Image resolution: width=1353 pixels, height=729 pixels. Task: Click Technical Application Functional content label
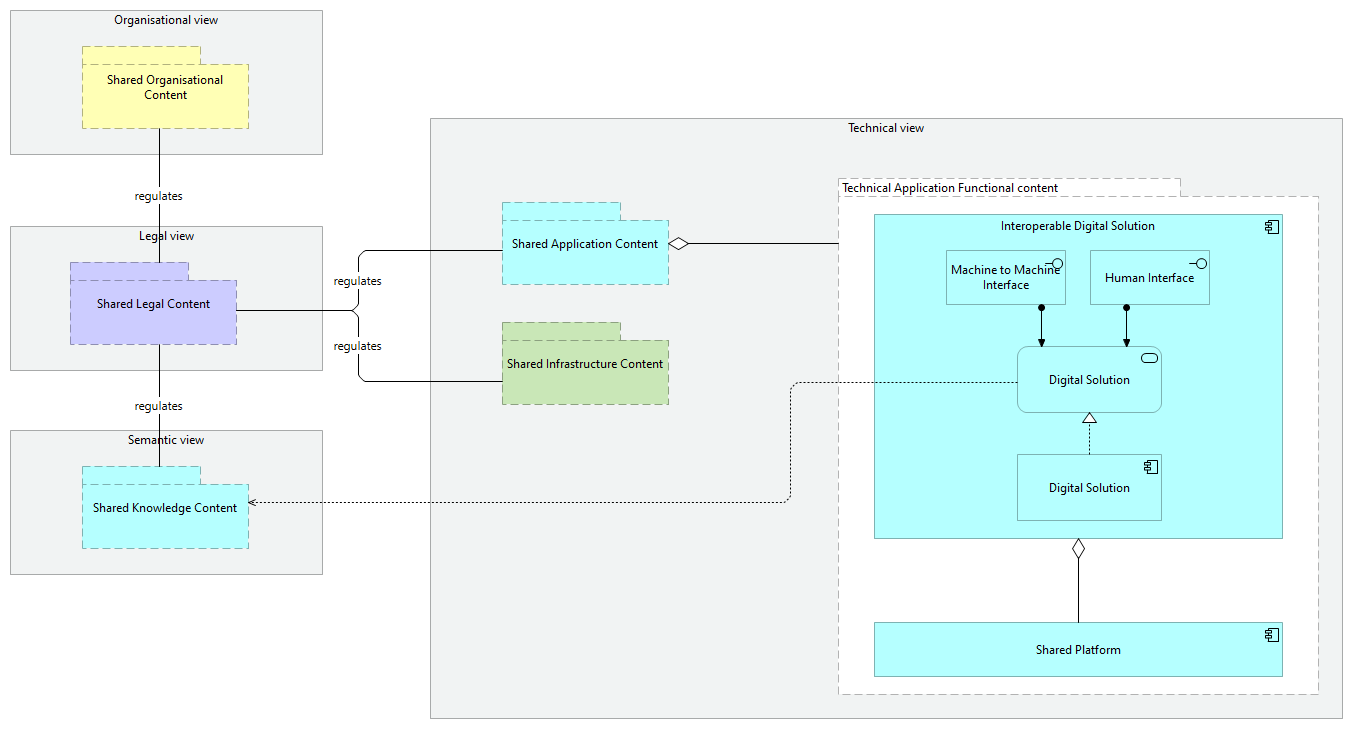tap(950, 188)
